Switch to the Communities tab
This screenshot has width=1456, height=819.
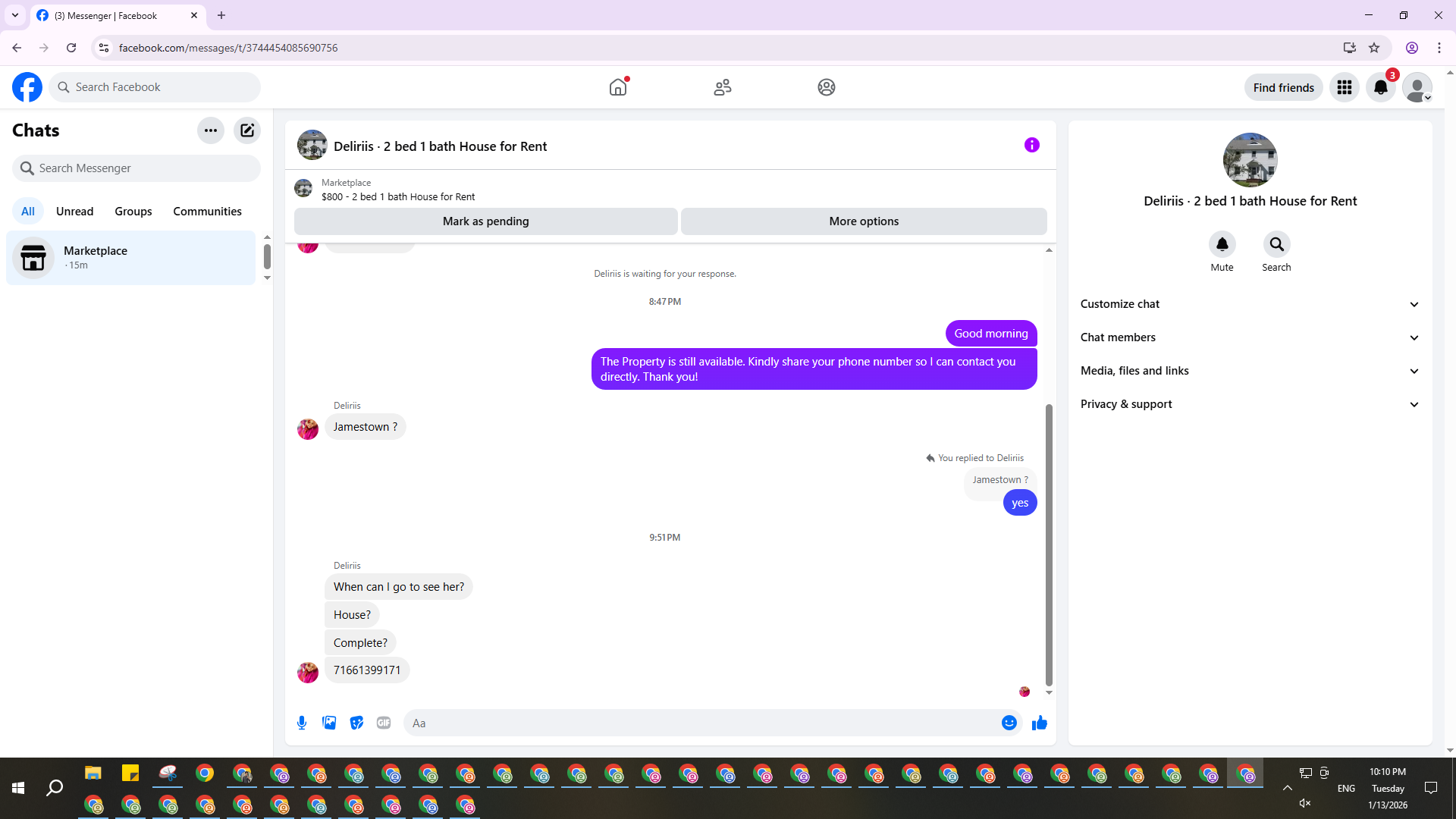tap(207, 212)
